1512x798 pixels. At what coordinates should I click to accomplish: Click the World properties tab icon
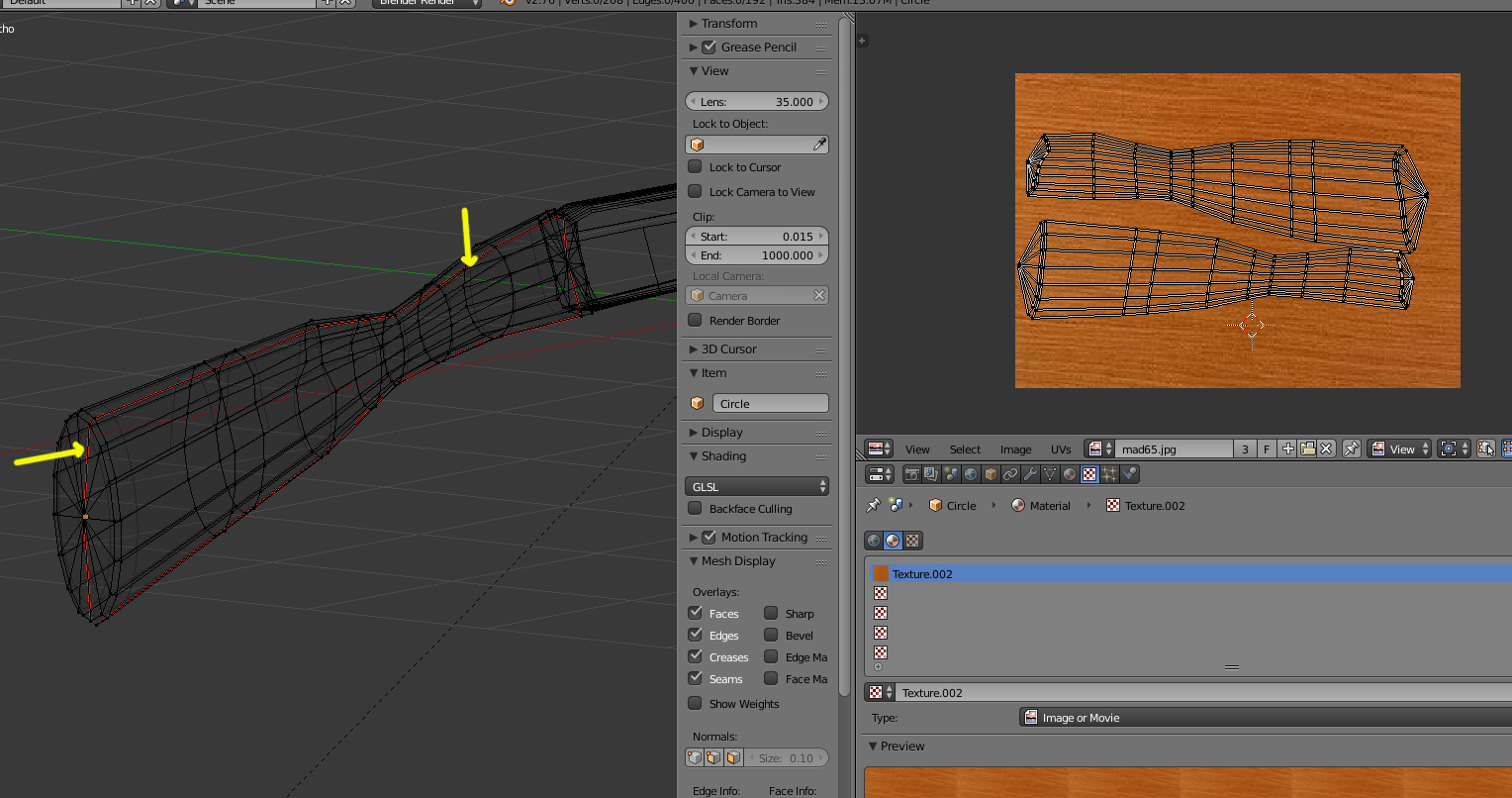coord(971,475)
